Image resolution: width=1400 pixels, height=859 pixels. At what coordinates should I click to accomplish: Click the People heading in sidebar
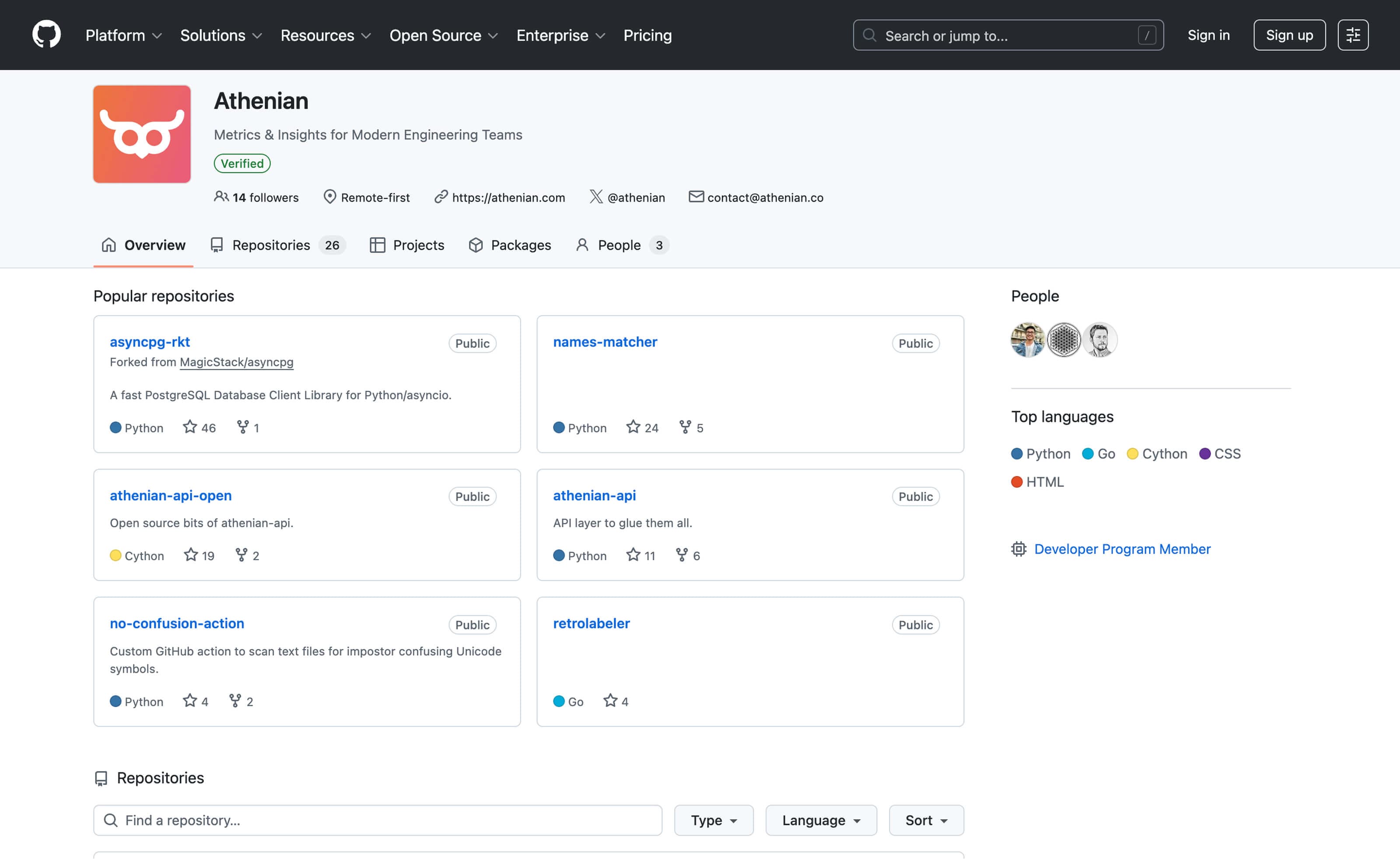click(x=1035, y=296)
